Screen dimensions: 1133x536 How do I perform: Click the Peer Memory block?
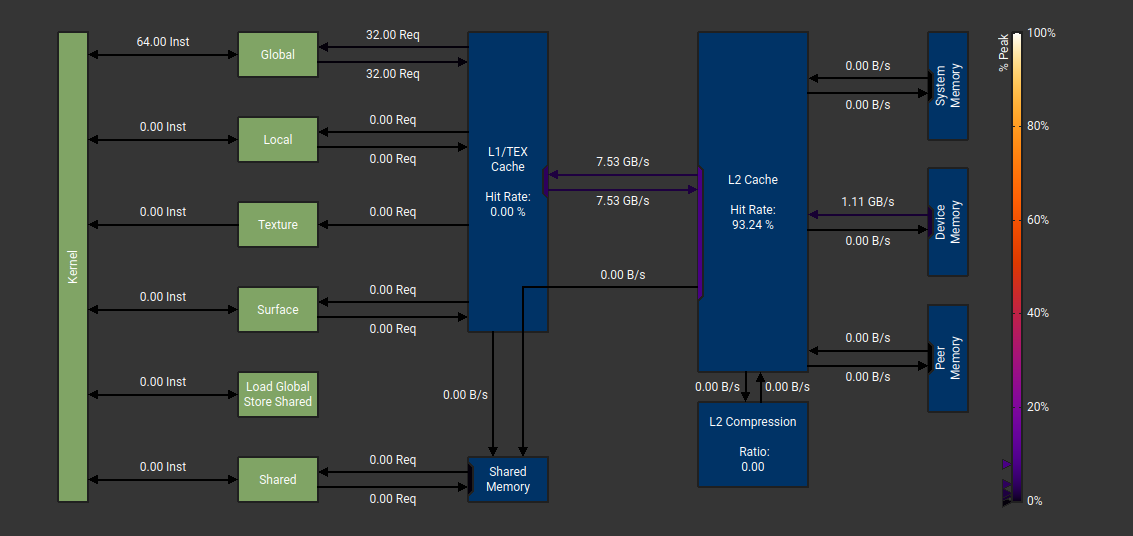[x=948, y=358]
